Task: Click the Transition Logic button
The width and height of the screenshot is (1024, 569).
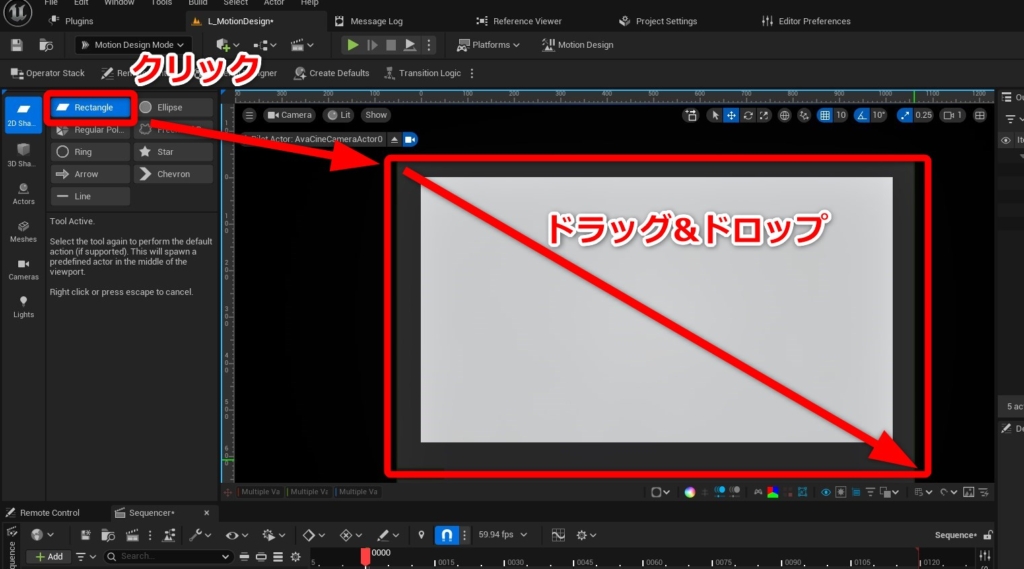Action: pyautogui.click(x=423, y=73)
